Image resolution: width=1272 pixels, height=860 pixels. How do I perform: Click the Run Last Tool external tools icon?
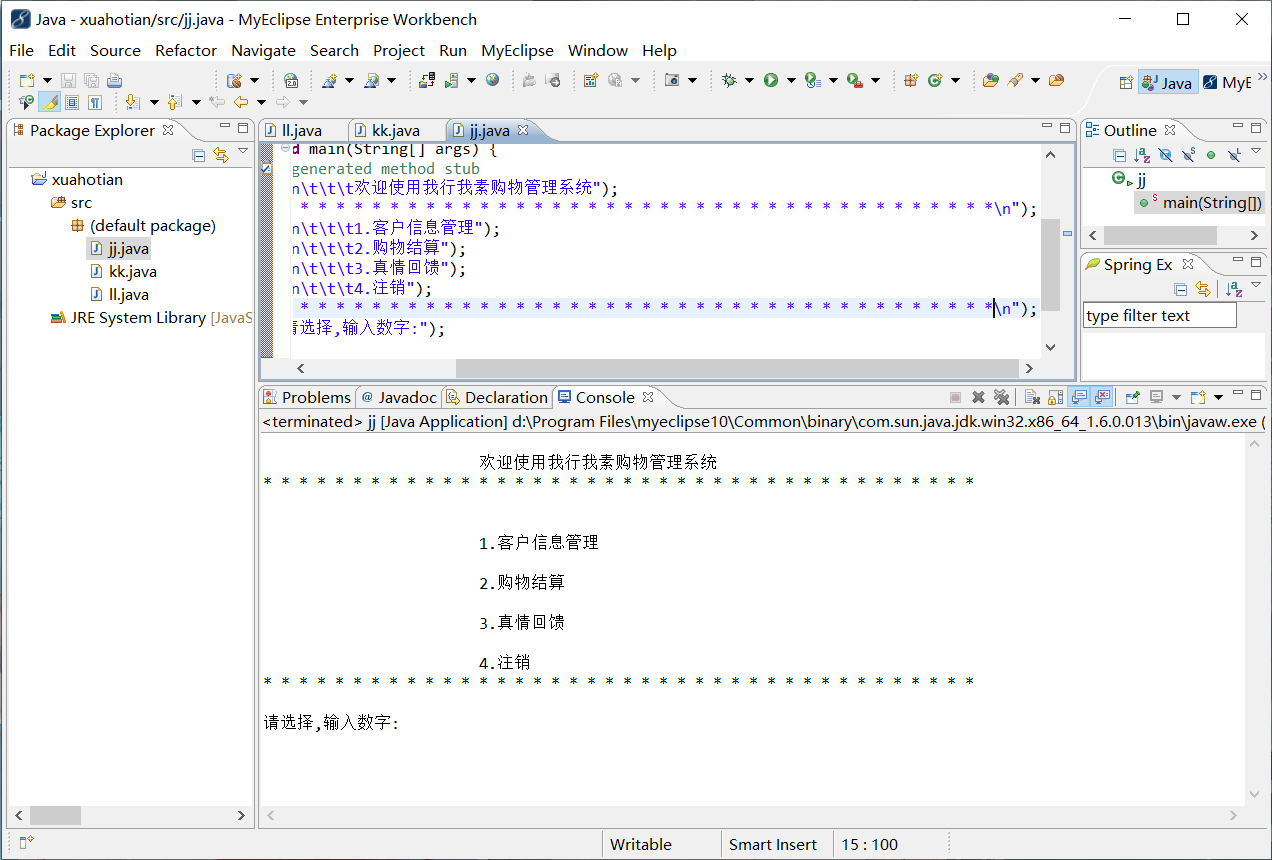point(855,80)
